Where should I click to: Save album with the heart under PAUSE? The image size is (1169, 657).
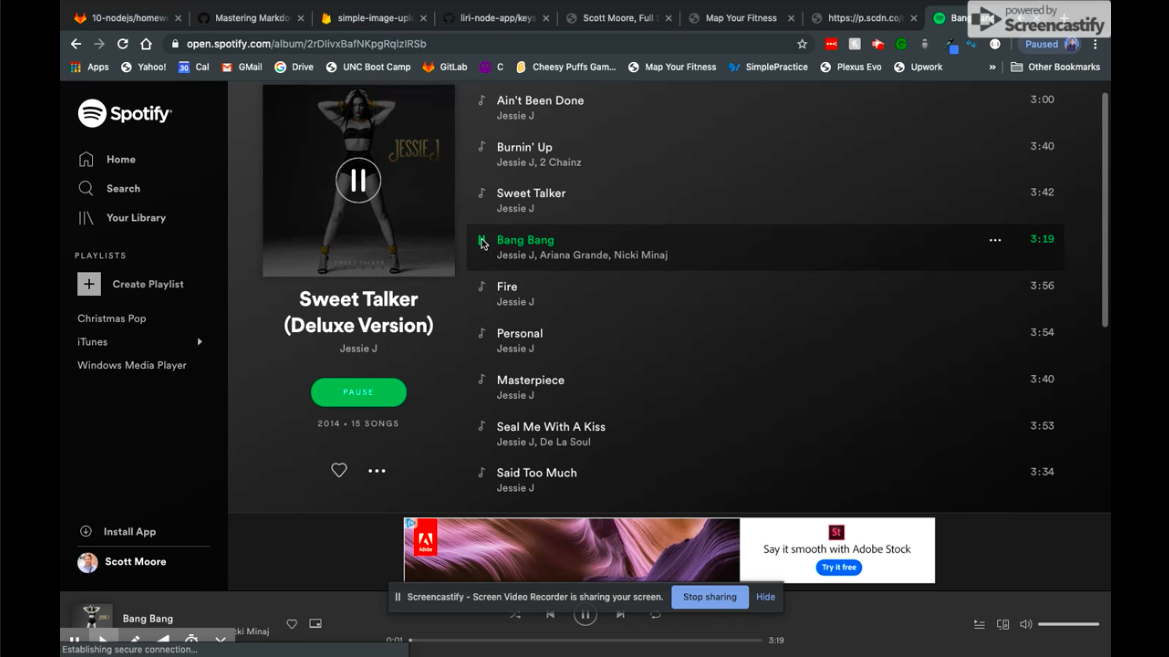(x=339, y=470)
